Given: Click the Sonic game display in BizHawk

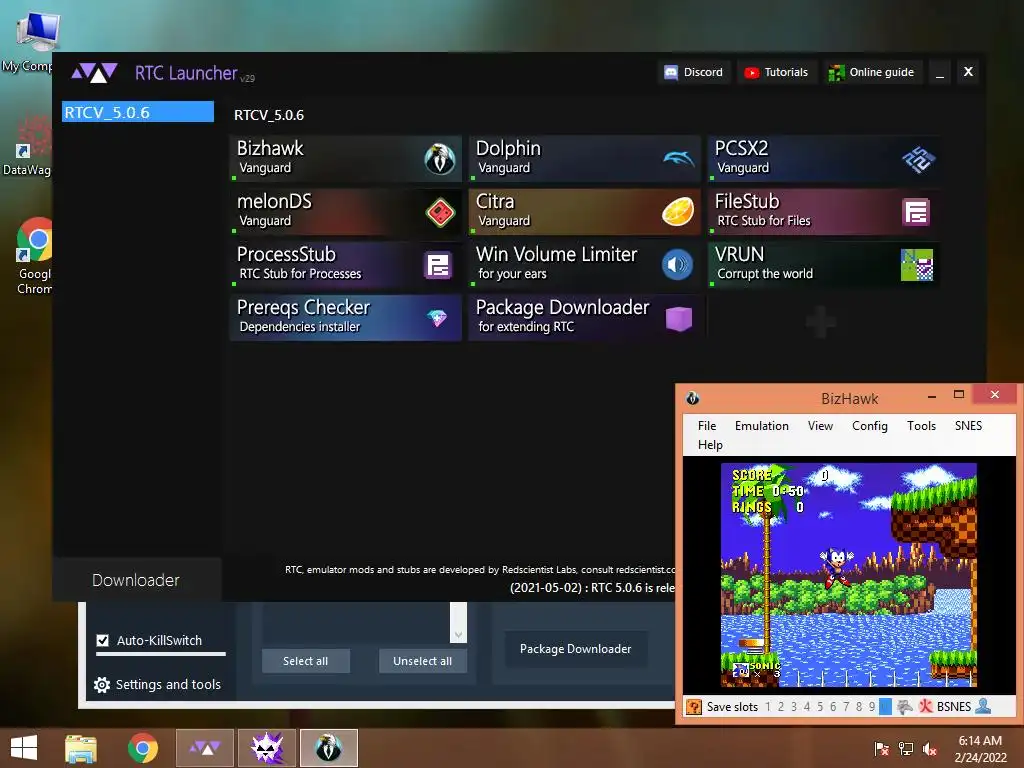Looking at the screenshot, I should coord(849,575).
